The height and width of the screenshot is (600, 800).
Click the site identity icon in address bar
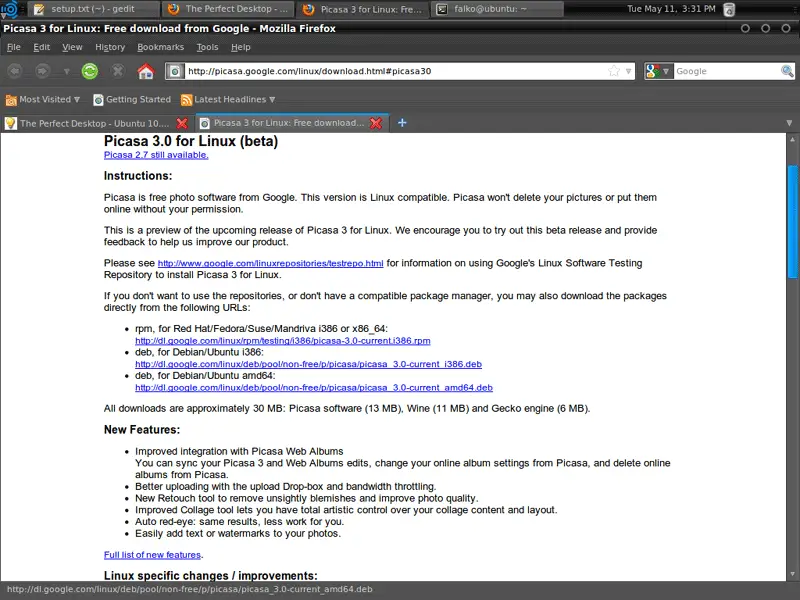174,71
